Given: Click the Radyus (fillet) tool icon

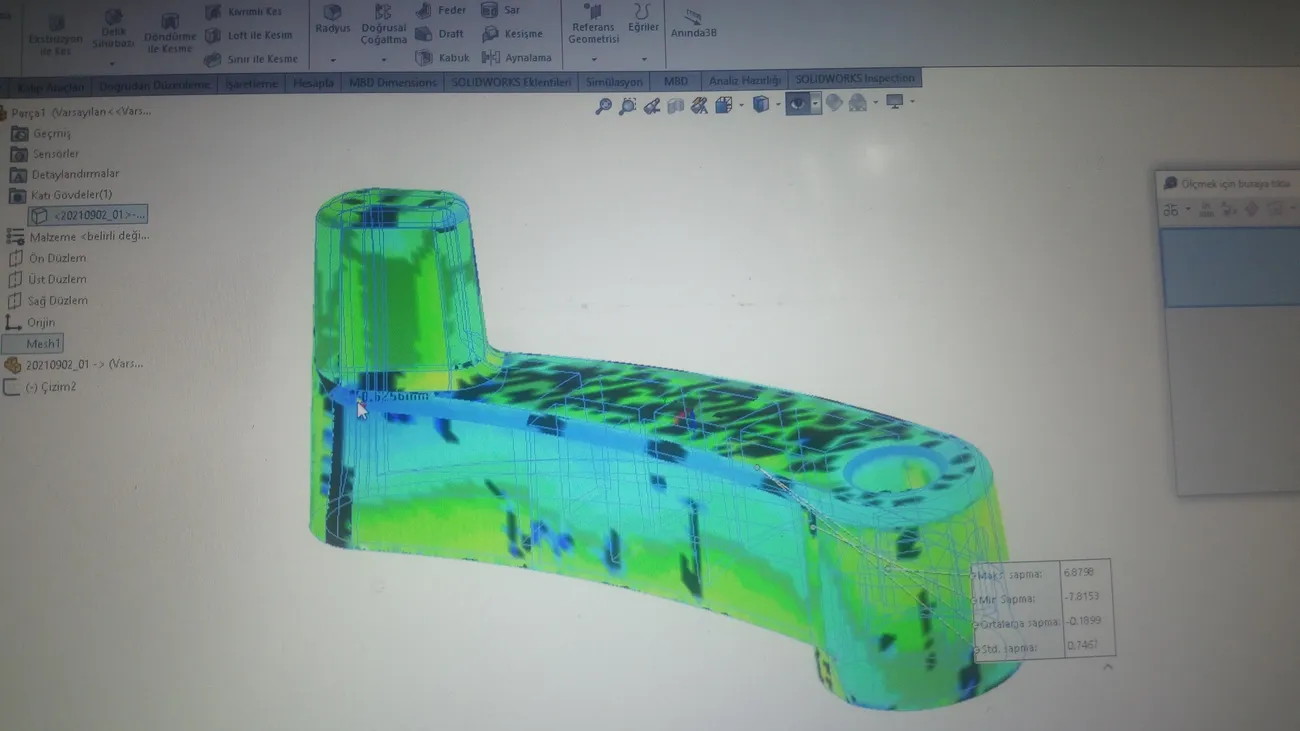Looking at the screenshot, I should pos(332,13).
